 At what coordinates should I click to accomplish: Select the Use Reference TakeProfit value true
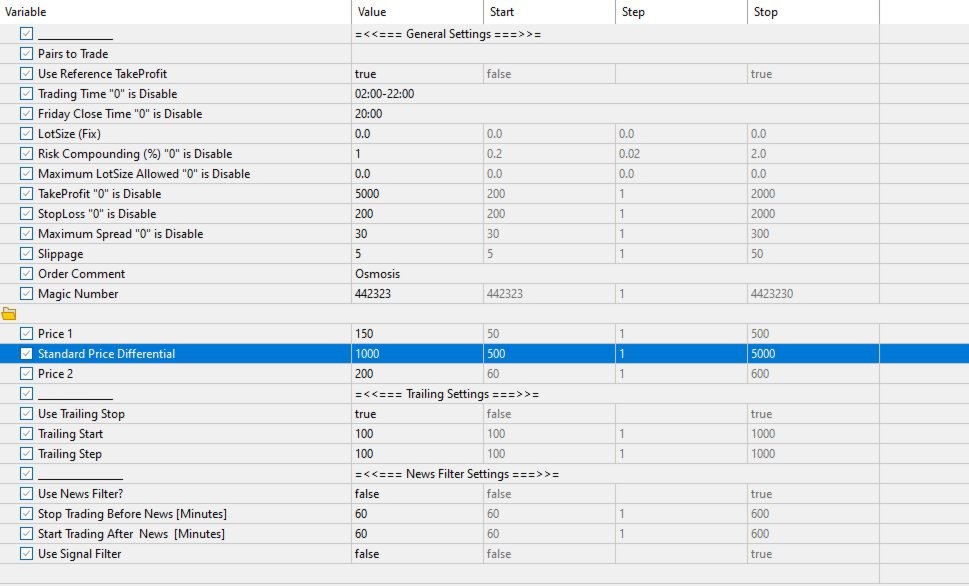(x=365, y=74)
